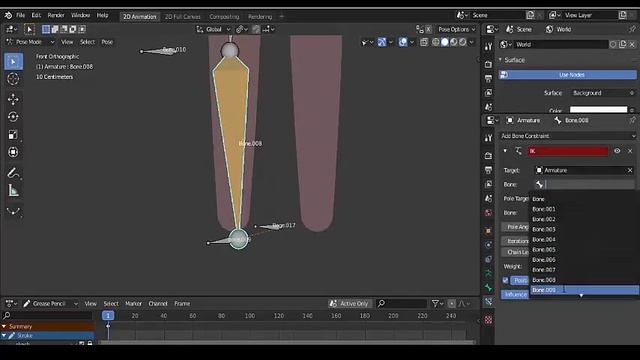
Task: Open the Bone properties tab
Action: [x=489, y=288]
